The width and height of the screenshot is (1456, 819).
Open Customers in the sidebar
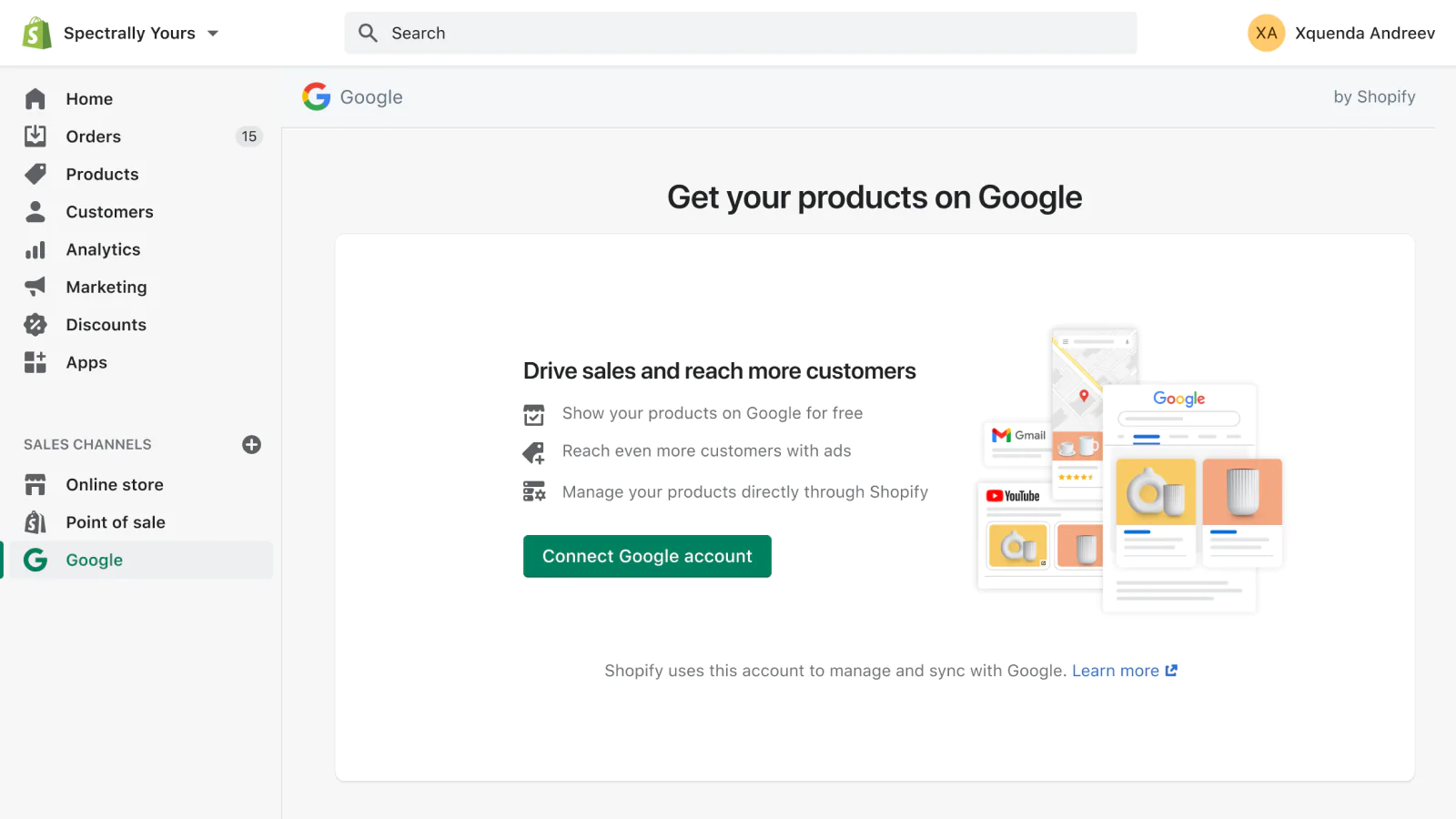coord(109,212)
